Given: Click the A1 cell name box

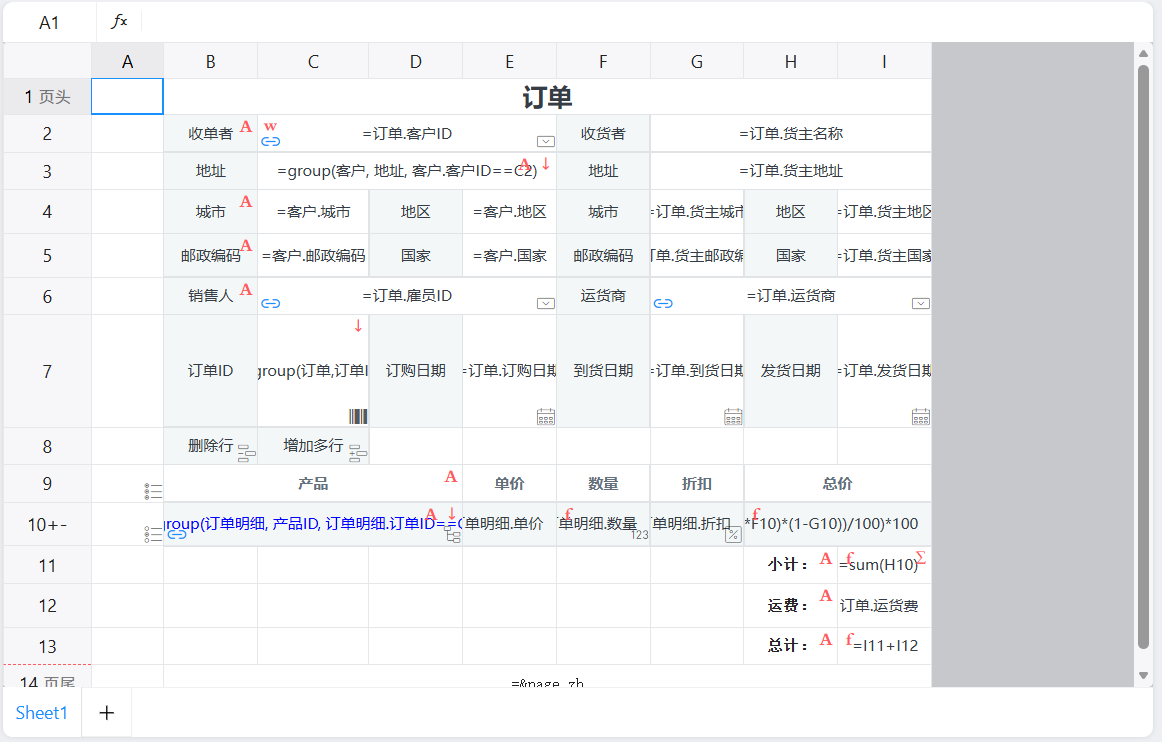Looking at the screenshot, I should coord(49,23).
